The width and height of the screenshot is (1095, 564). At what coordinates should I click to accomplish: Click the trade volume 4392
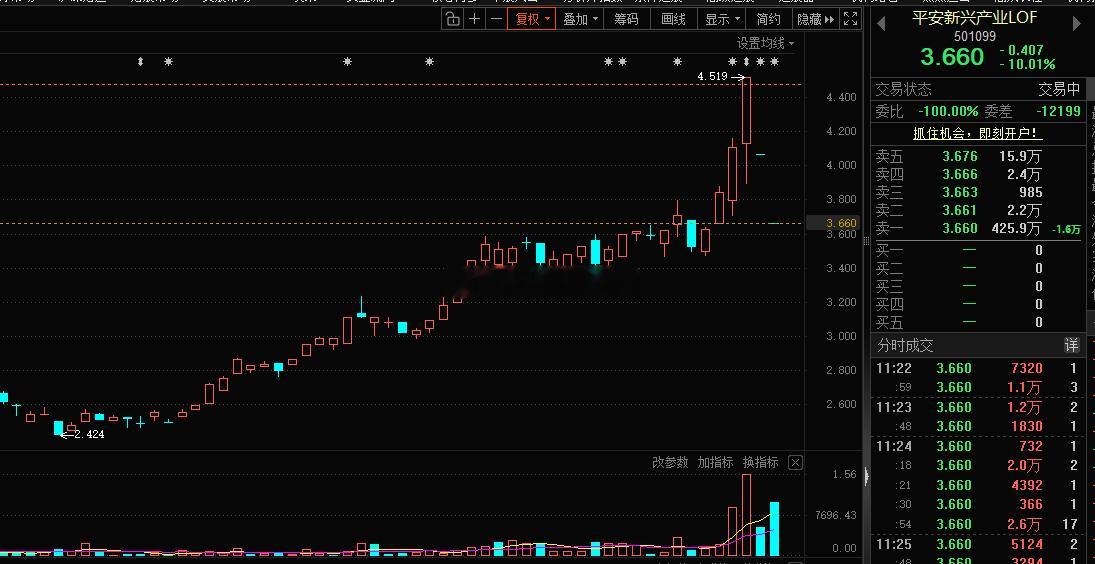(1027, 485)
